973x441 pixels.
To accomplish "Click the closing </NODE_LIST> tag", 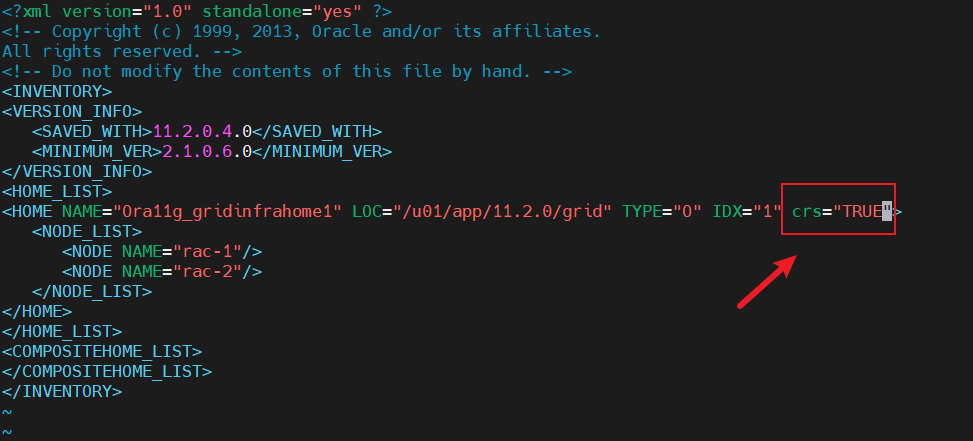I will [x=92, y=292].
